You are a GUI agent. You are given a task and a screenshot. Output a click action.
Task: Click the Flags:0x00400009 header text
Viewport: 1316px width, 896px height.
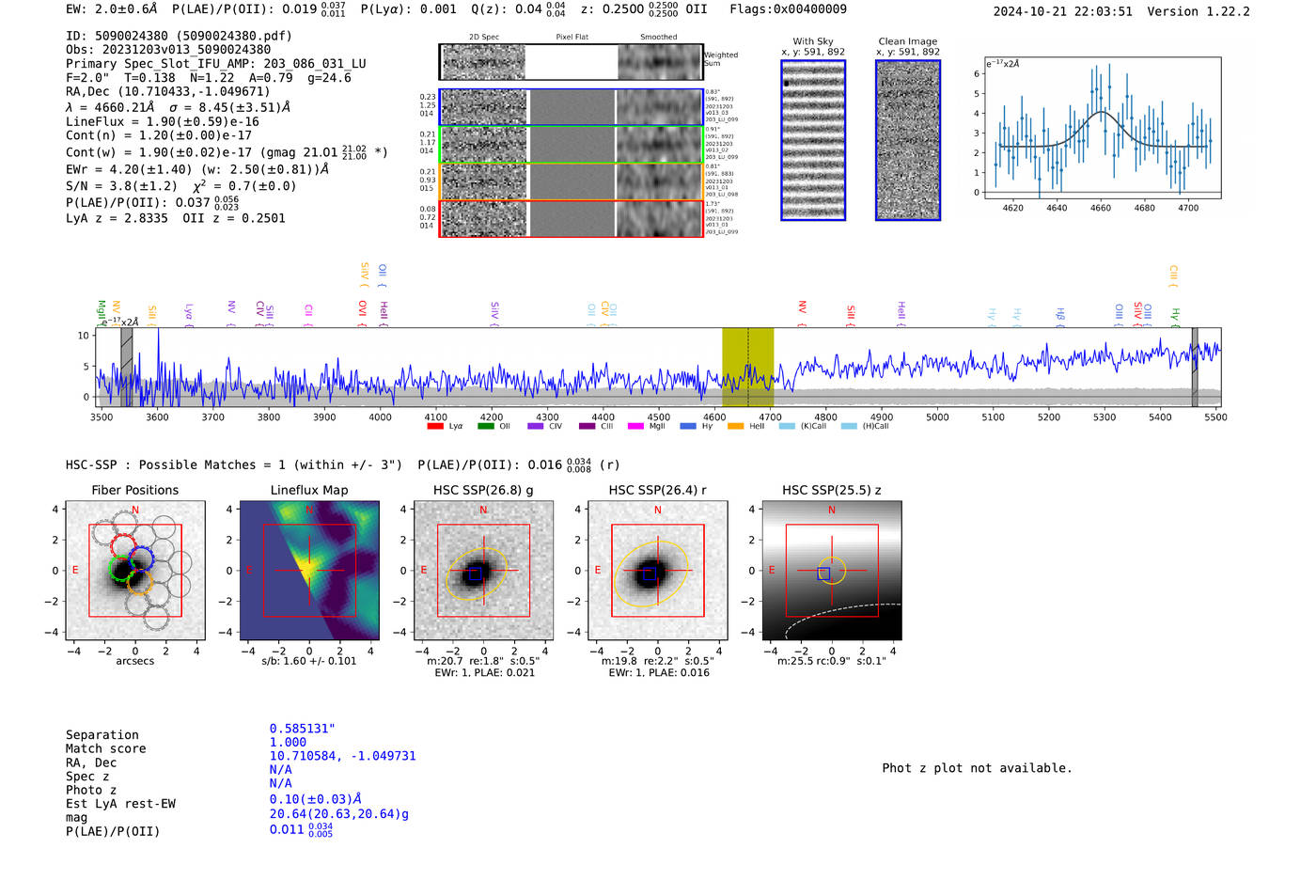[788, 9]
